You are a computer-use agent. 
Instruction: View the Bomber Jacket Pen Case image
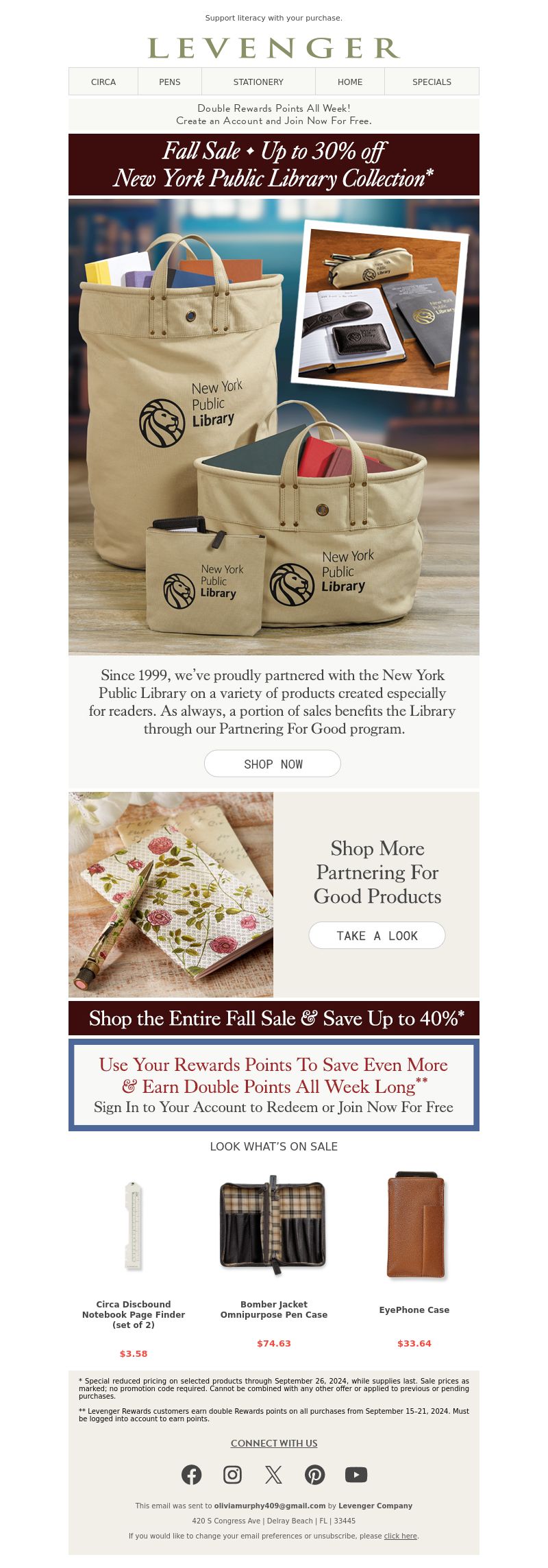(x=274, y=1225)
